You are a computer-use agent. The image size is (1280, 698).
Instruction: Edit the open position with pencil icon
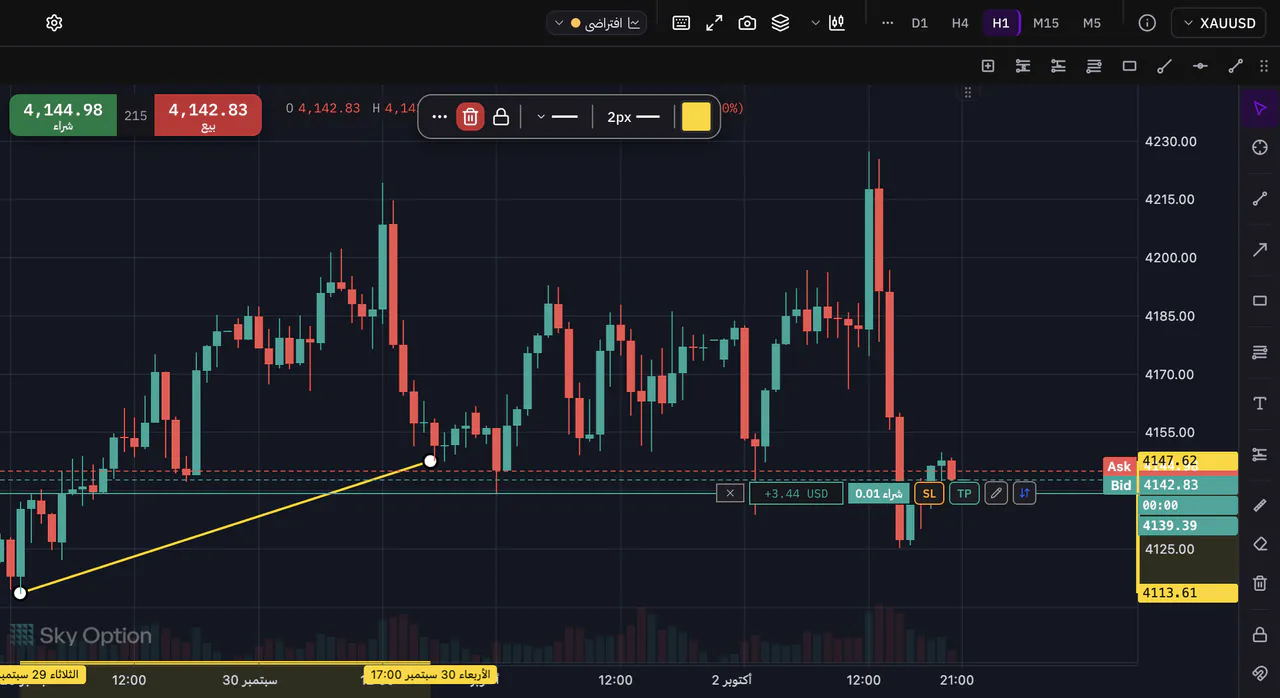coord(995,493)
